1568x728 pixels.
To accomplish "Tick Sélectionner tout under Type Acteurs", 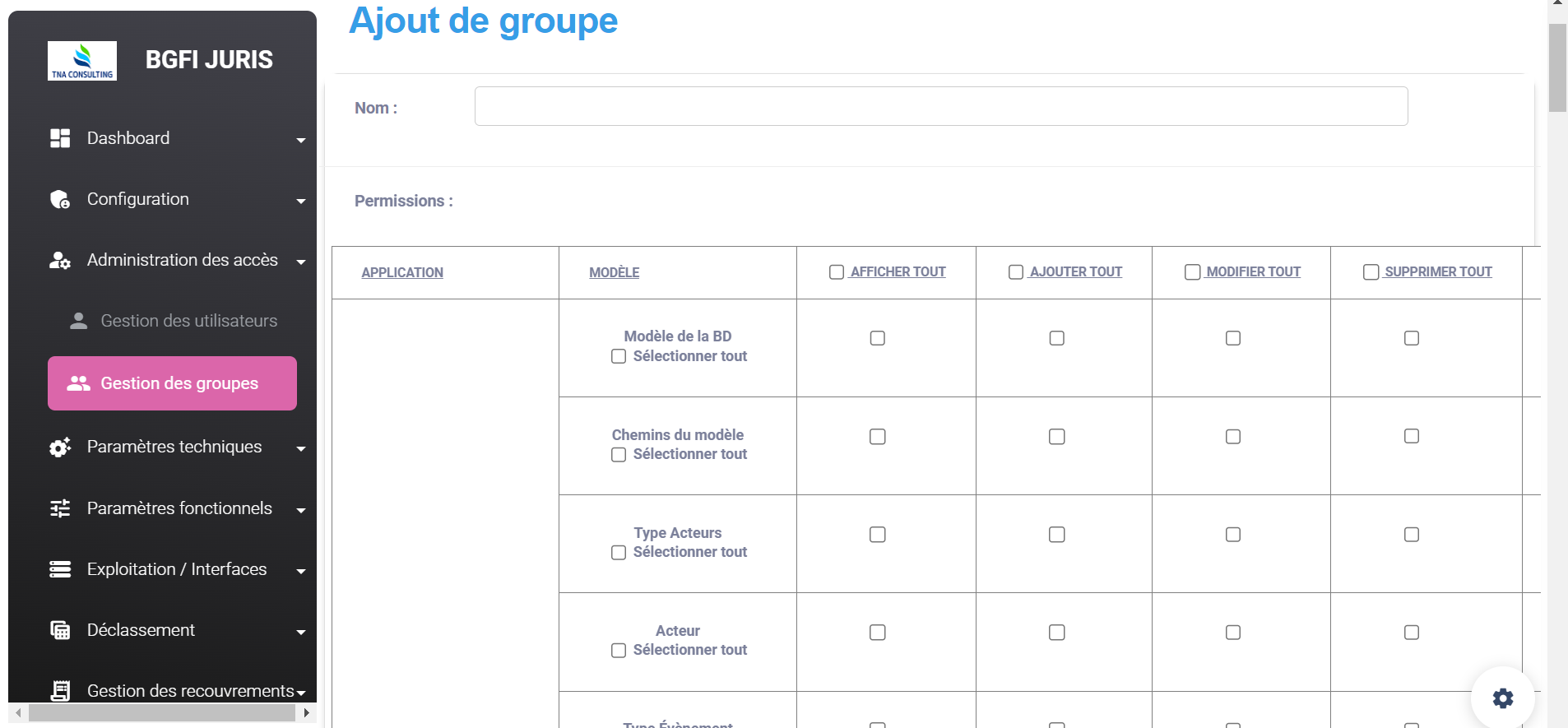I will tap(619, 553).
